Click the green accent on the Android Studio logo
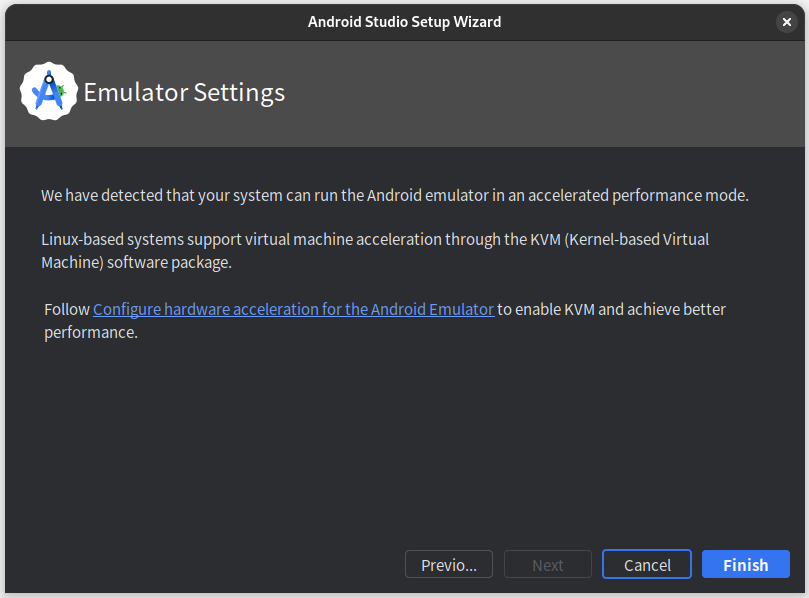This screenshot has width=809, height=598. tap(61, 91)
